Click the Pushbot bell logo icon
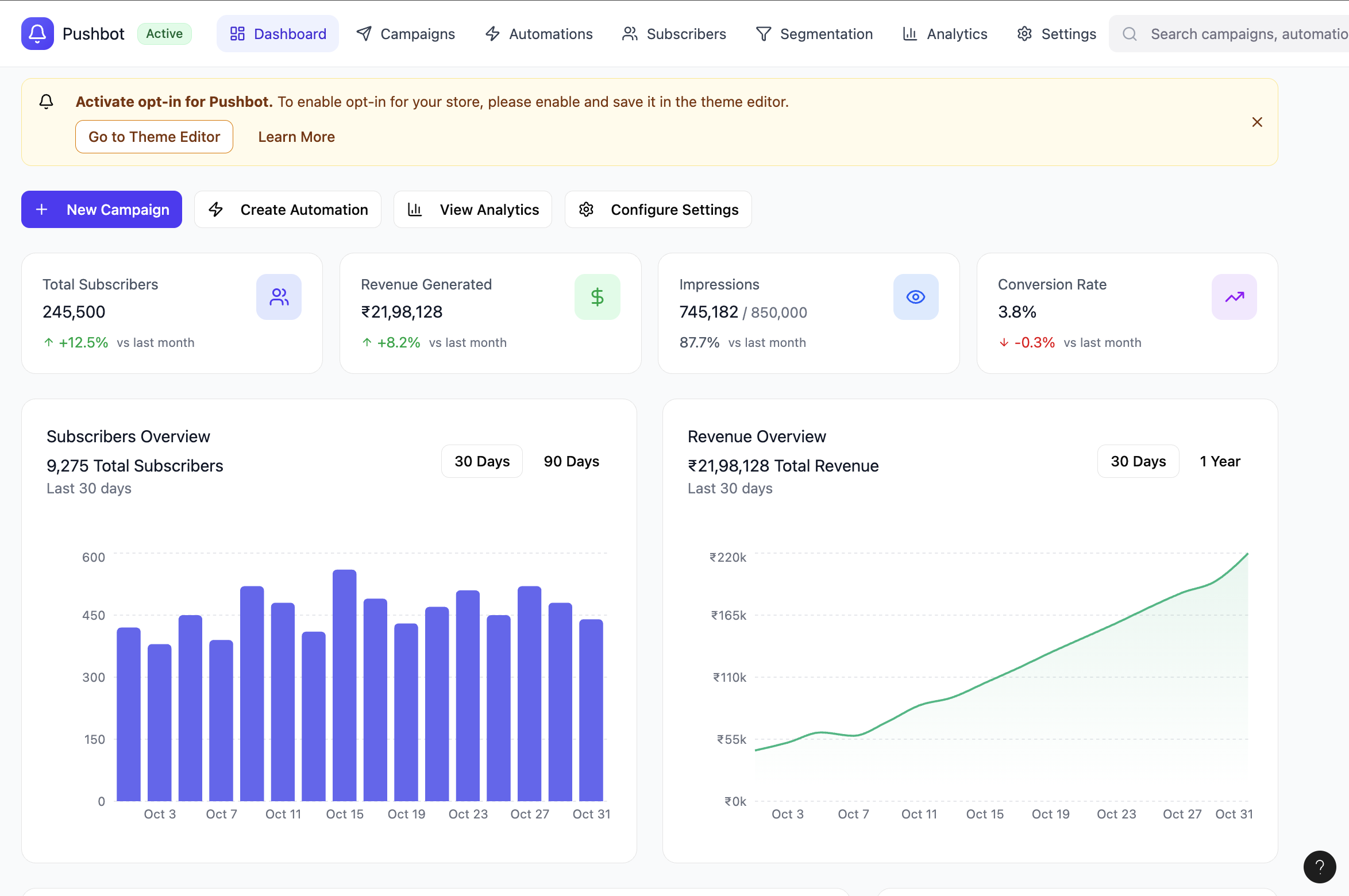Screen dimensions: 1349x896 point(37,33)
